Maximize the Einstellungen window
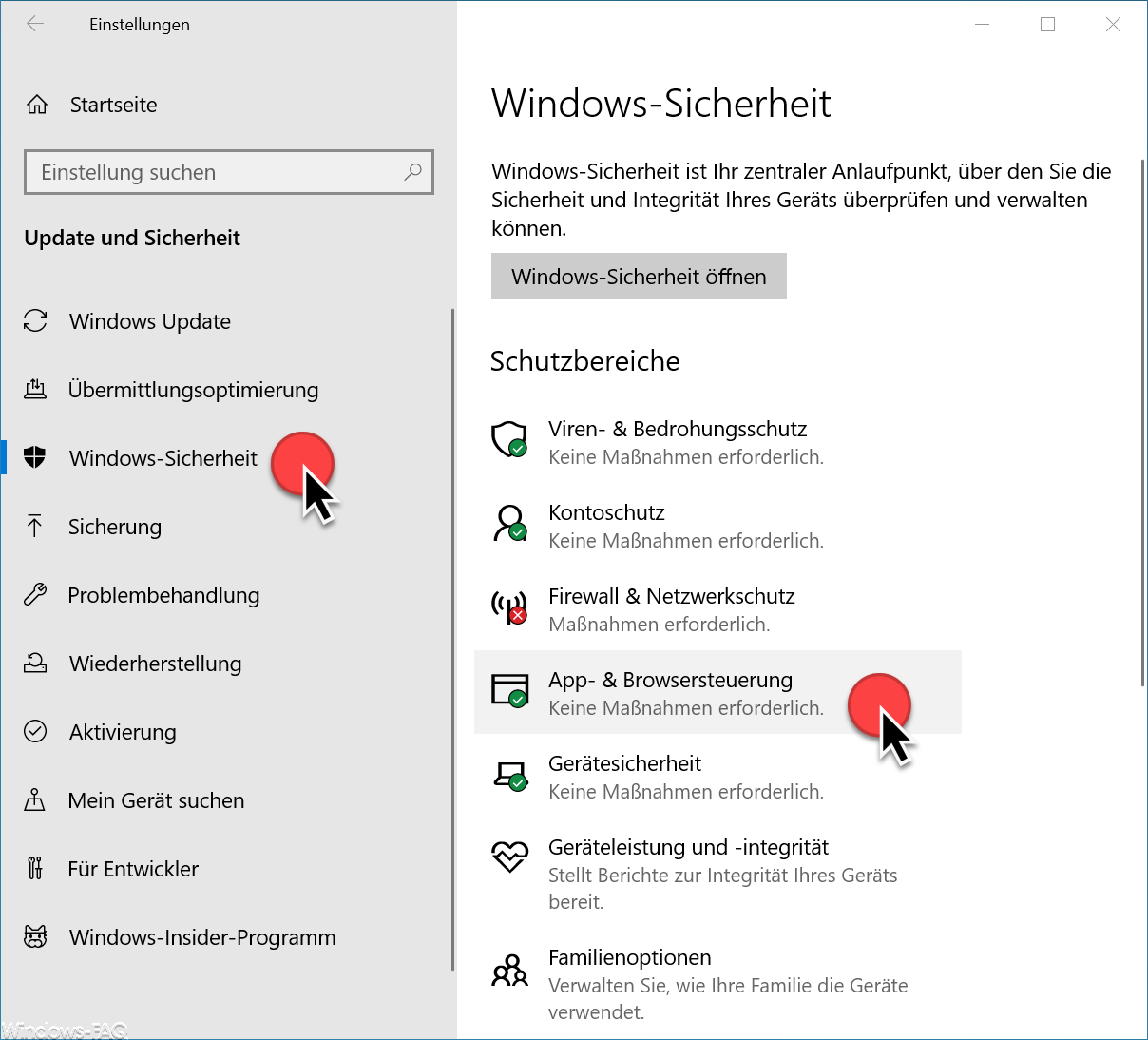This screenshot has width=1148, height=1040. [1047, 25]
